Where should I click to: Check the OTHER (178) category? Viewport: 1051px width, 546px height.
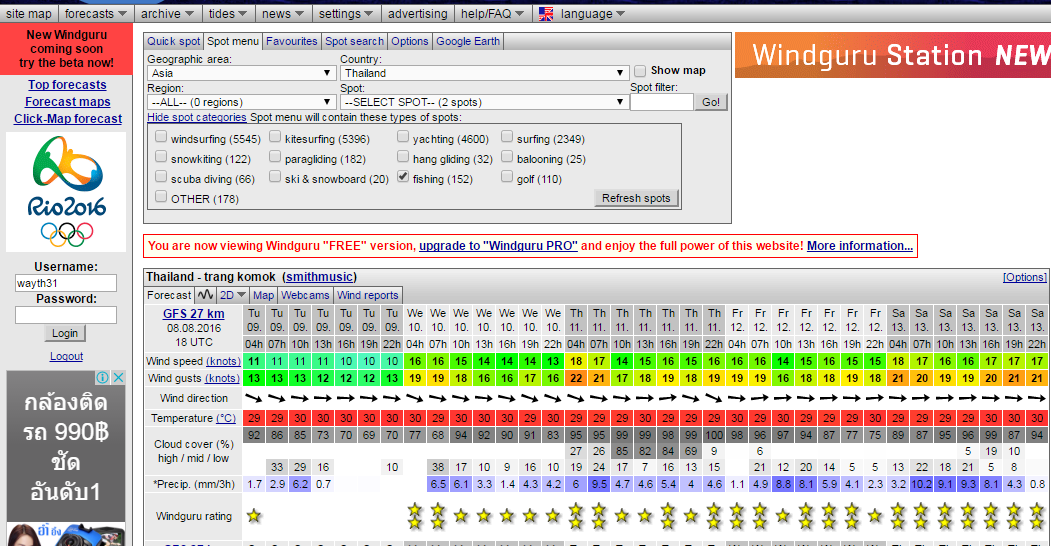point(161,196)
